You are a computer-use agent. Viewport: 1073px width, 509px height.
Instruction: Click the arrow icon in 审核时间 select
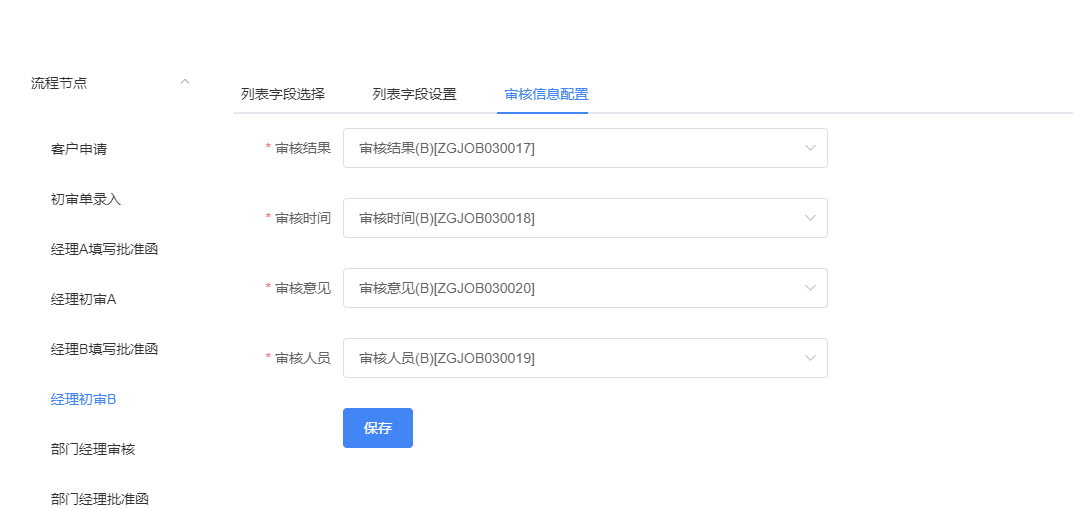(810, 218)
